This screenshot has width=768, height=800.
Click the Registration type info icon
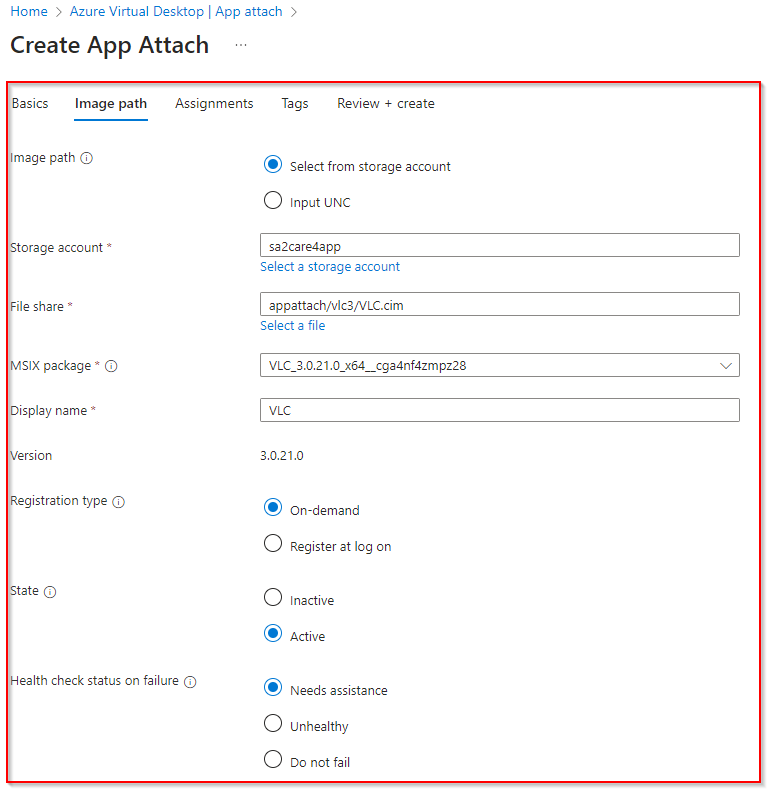click(x=119, y=502)
